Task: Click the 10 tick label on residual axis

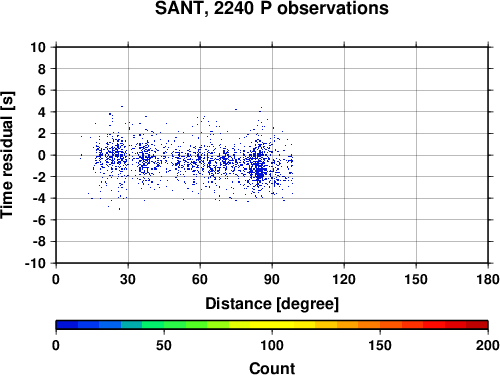Action: pos(38,47)
